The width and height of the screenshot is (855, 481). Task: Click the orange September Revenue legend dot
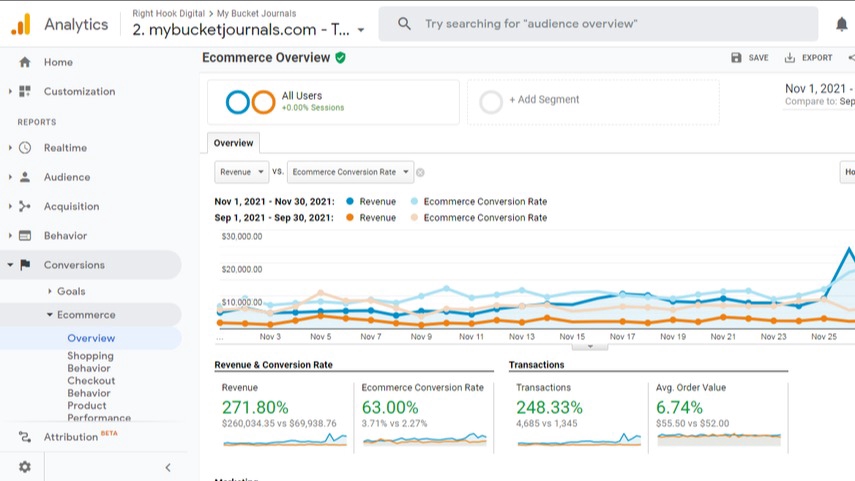pyautogui.click(x=350, y=218)
